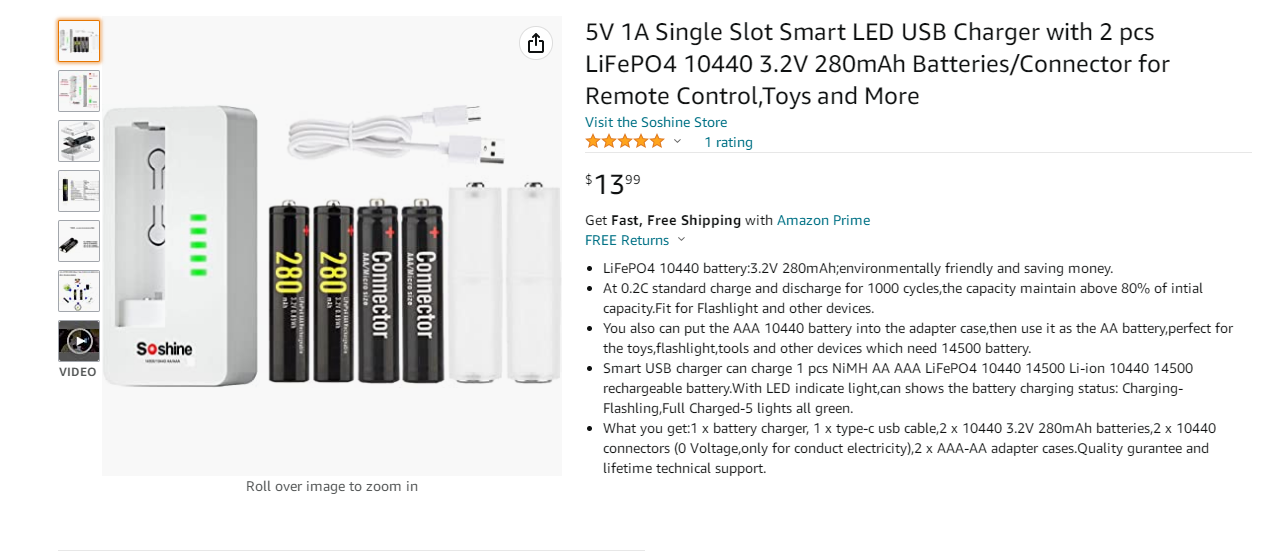Screen dimensions: 1273x559
Task: Click the main product image of the charger
Action: point(332,245)
